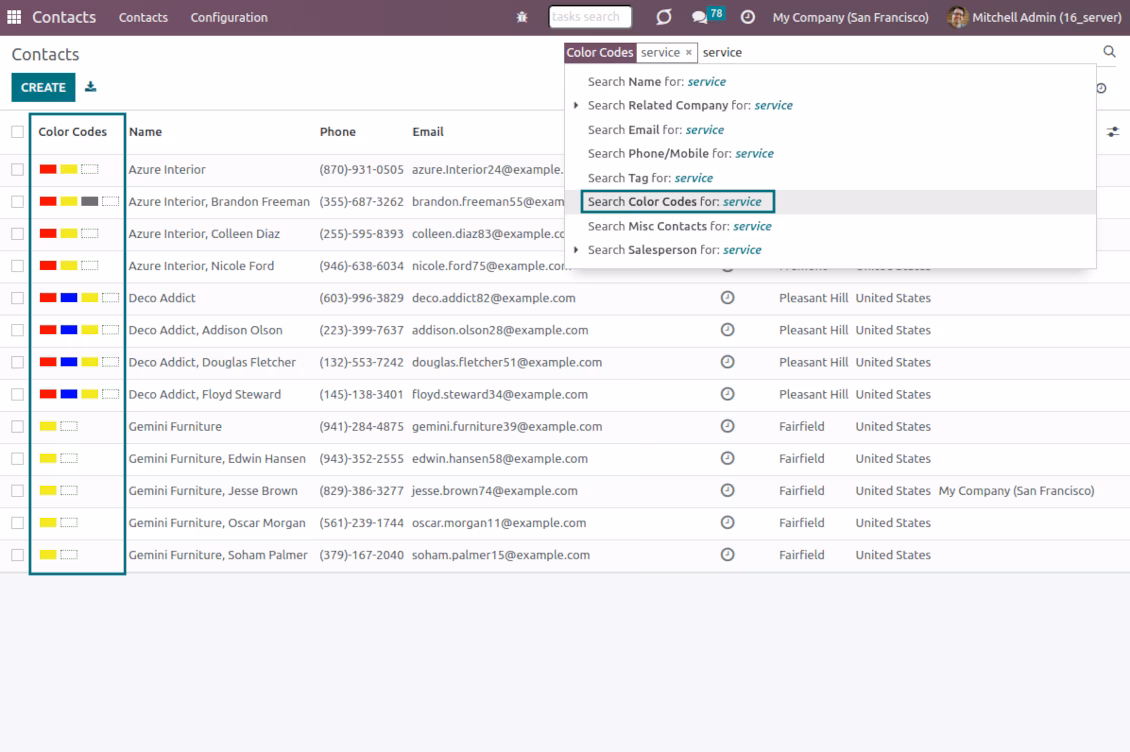Open the optional columns adjust icon
The width and height of the screenshot is (1130, 752).
click(x=1113, y=132)
